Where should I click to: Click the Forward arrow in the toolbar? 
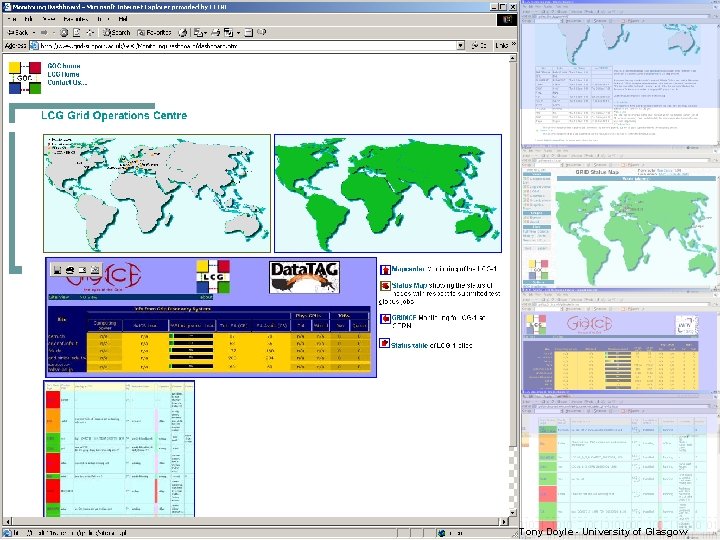(44, 33)
